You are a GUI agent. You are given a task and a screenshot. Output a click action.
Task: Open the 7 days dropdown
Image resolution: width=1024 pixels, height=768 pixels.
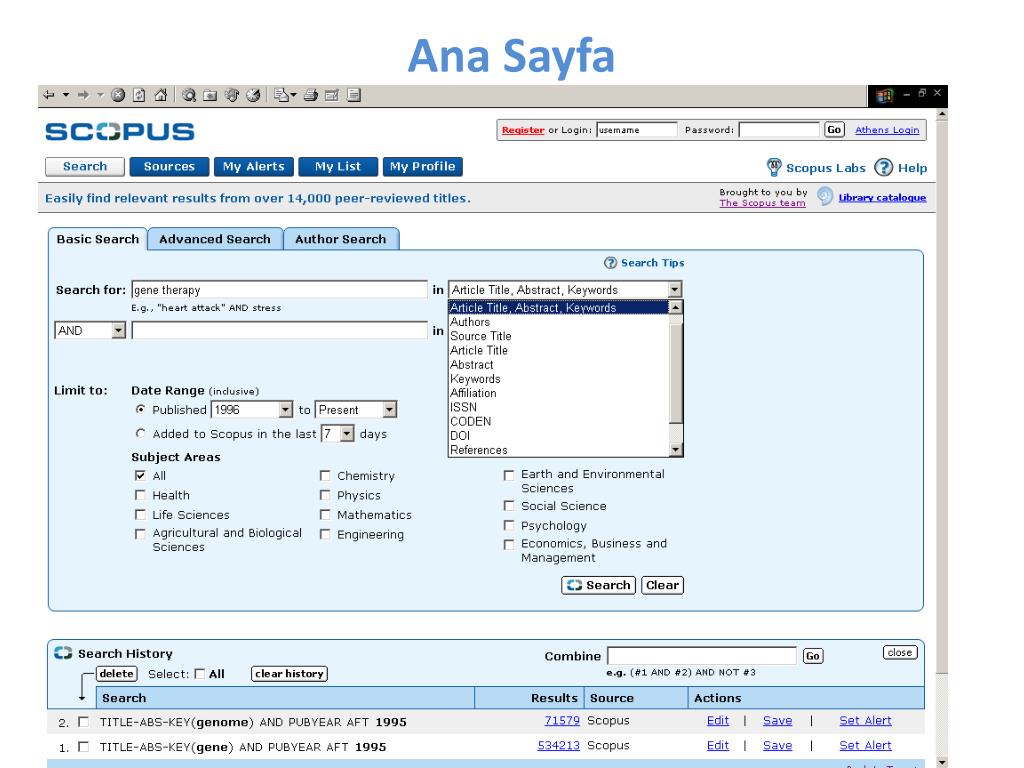point(347,434)
